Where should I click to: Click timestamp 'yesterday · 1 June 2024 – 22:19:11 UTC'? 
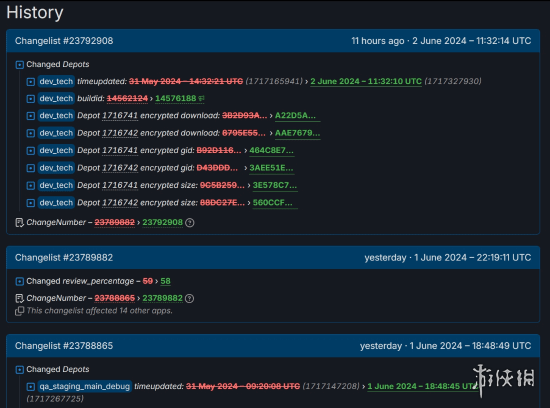click(x=448, y=257)
